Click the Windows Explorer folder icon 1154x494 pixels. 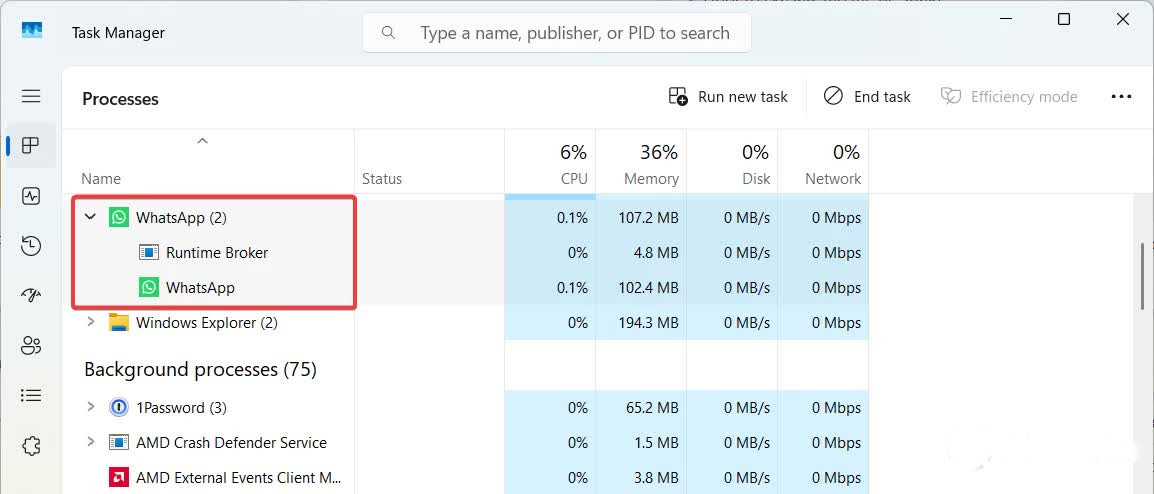118,322
